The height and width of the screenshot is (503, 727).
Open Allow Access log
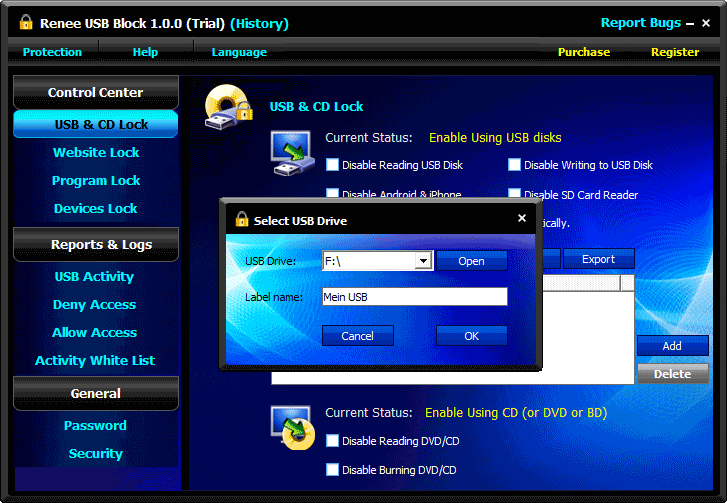[94, 332]
